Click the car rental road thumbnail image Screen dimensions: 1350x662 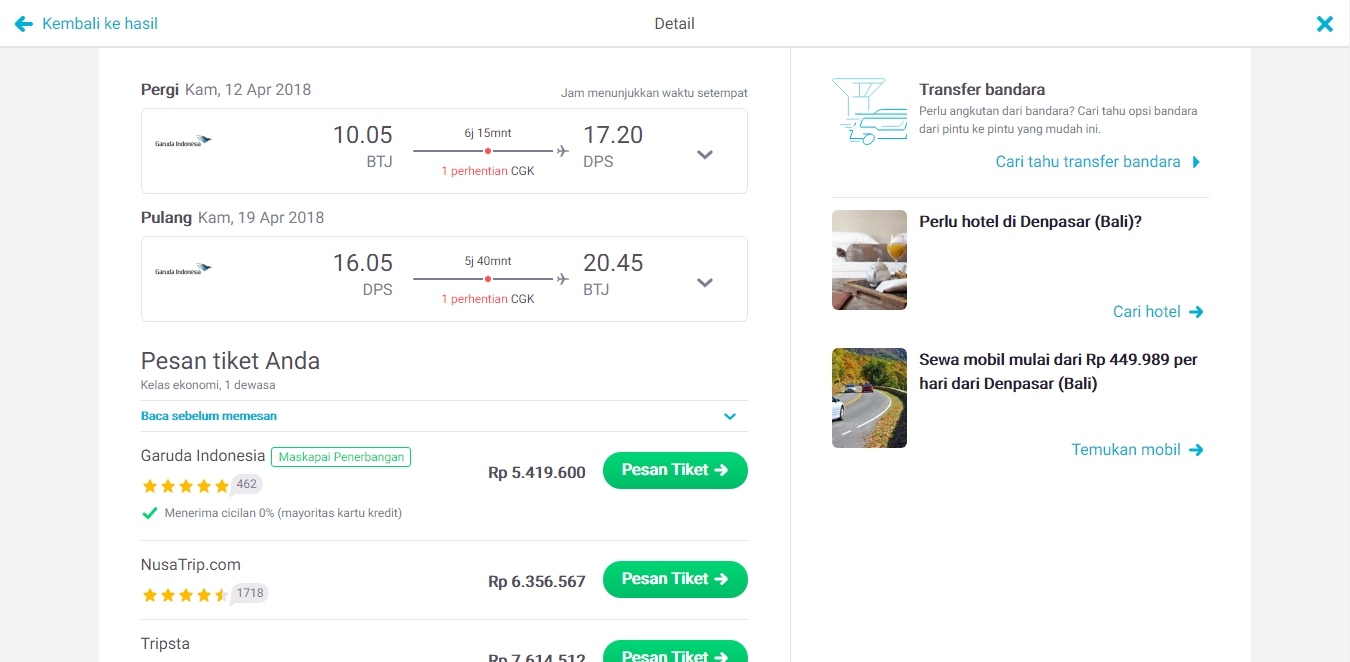tap(869, 398)
